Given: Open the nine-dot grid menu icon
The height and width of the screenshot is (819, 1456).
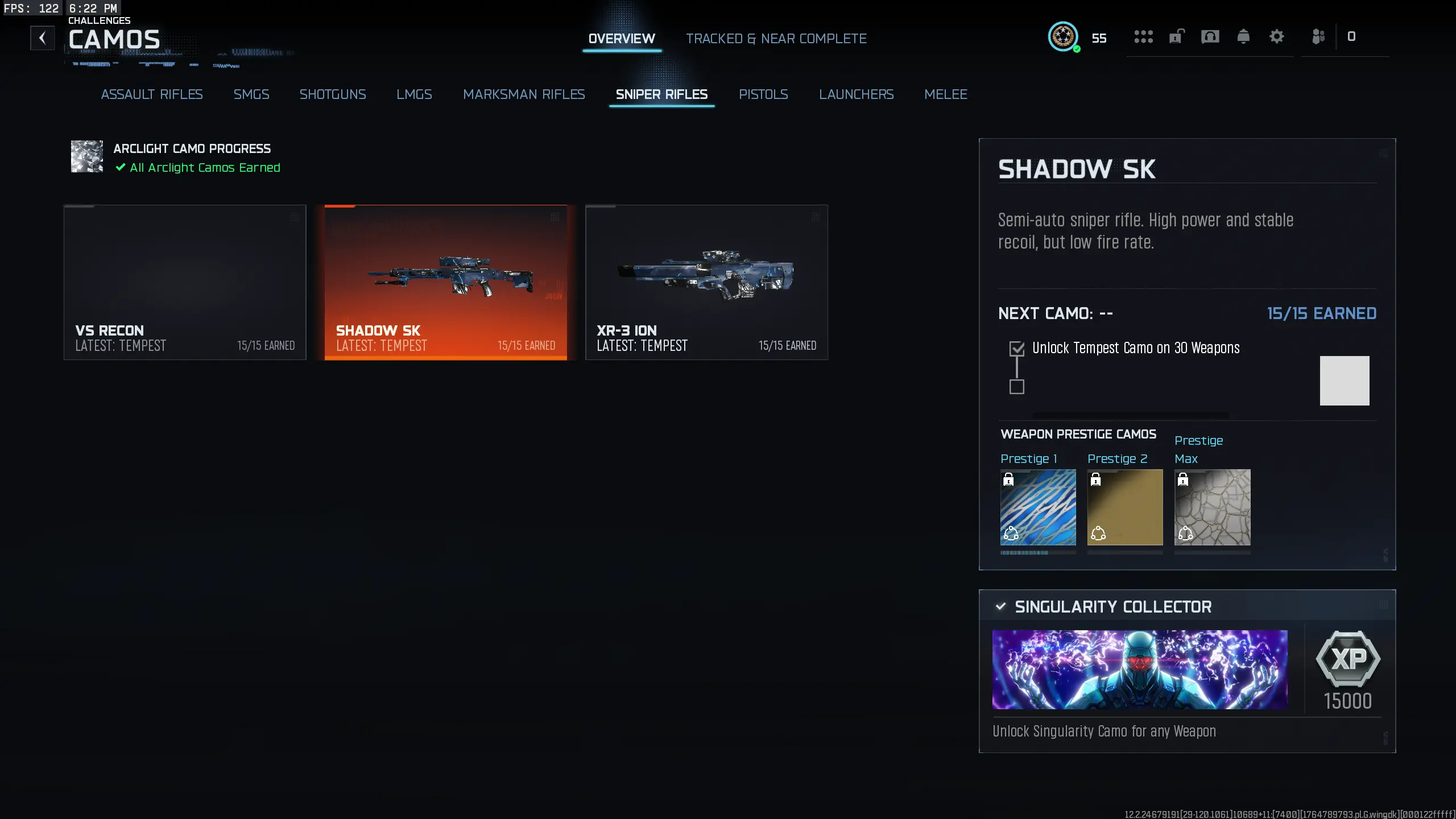Looking at the screenshot, I should tap(1143, 37).
